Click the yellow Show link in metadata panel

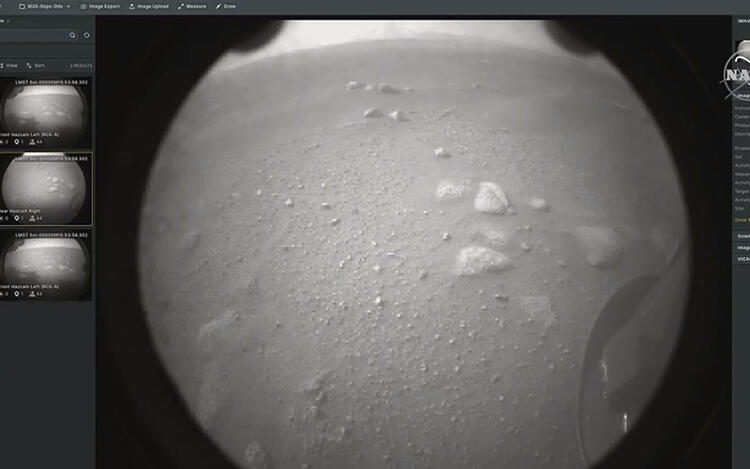(x=742, y=220)
